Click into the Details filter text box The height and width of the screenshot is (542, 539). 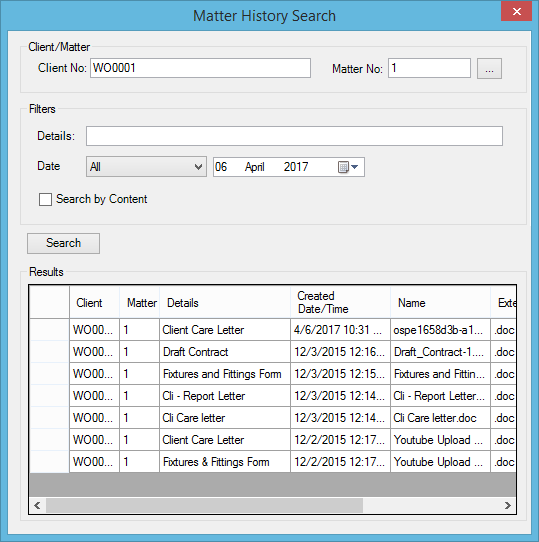pos(294,136)
